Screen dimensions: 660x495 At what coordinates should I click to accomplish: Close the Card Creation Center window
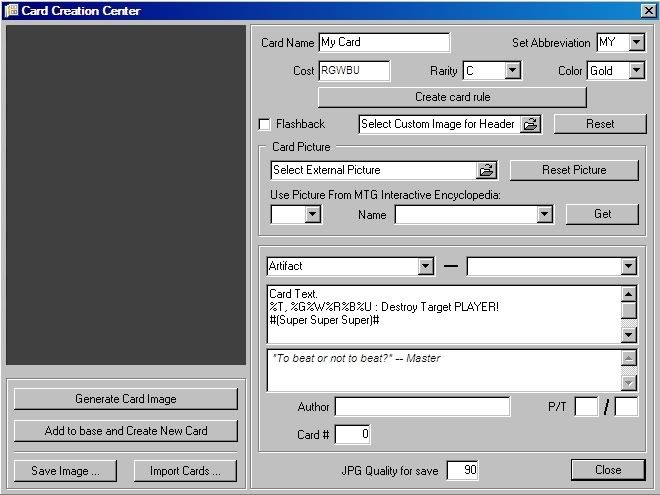[x=648, y=11]
